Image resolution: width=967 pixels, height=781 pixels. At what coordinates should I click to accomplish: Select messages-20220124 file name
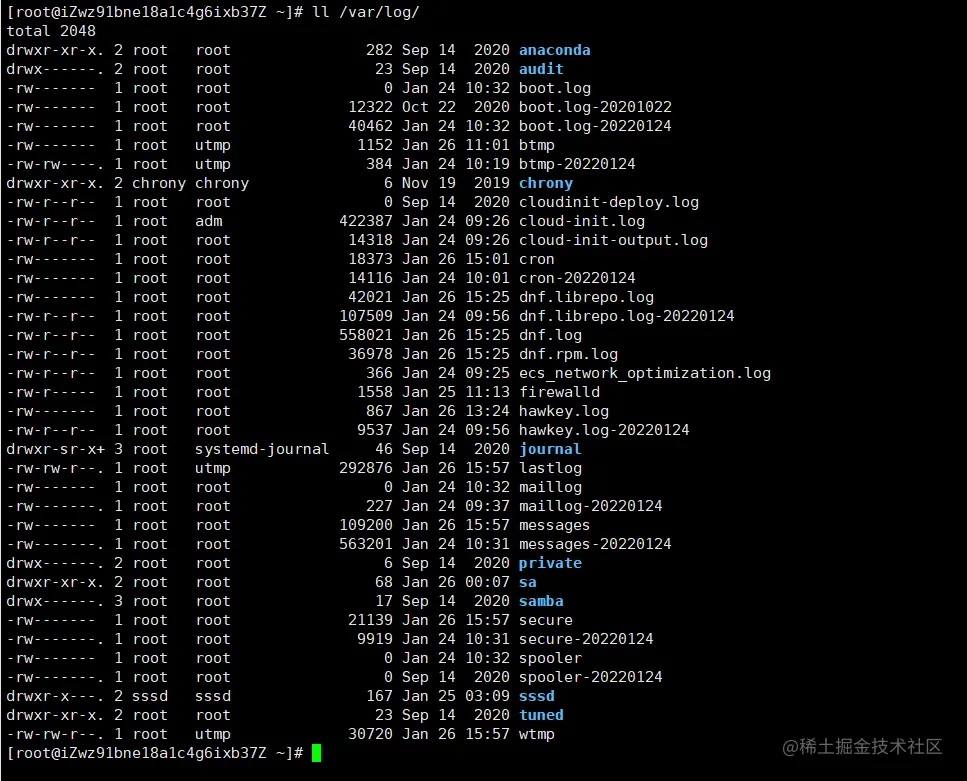(x=595, y=545)
